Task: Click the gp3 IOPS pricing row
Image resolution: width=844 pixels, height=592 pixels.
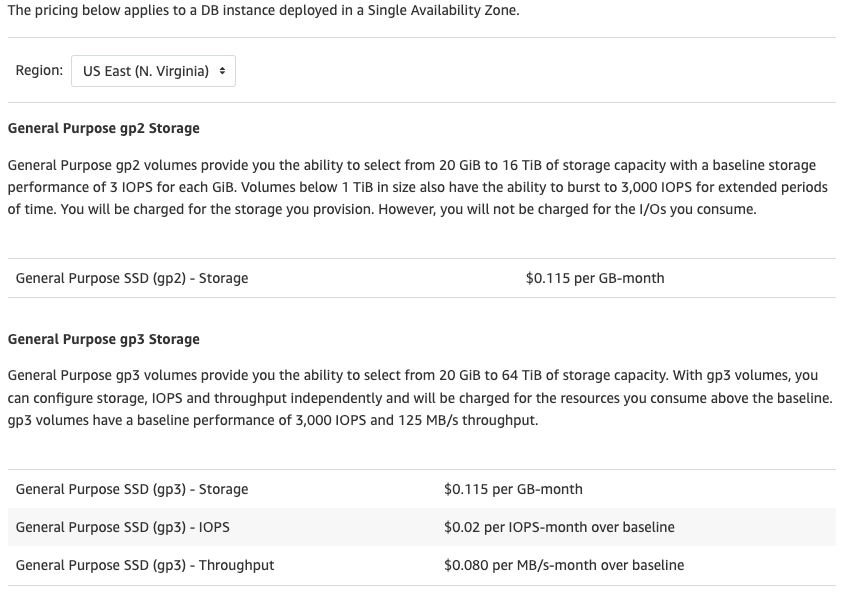Action: (420, 527)
